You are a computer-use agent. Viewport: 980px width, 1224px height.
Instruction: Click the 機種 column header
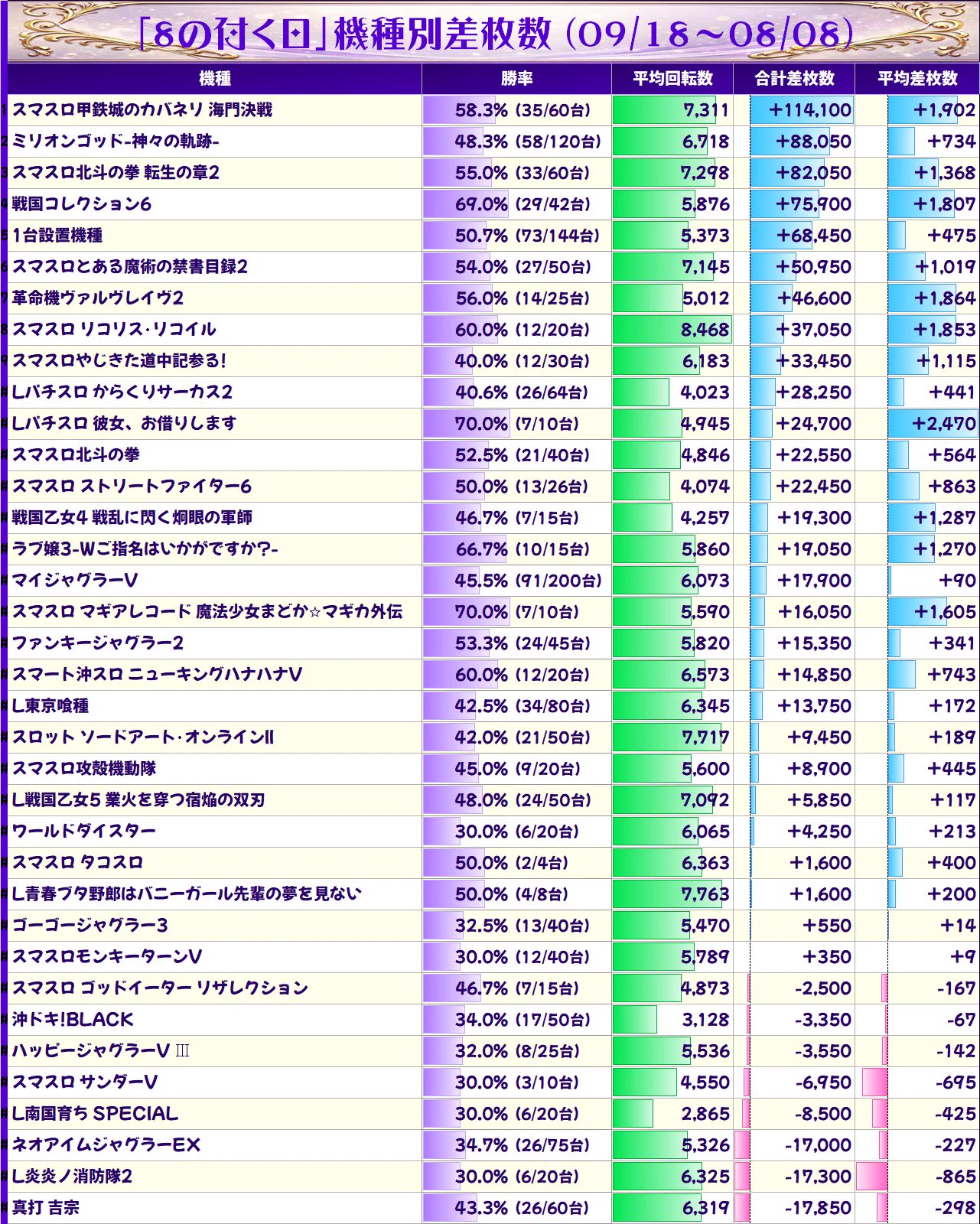coord(215,78)
